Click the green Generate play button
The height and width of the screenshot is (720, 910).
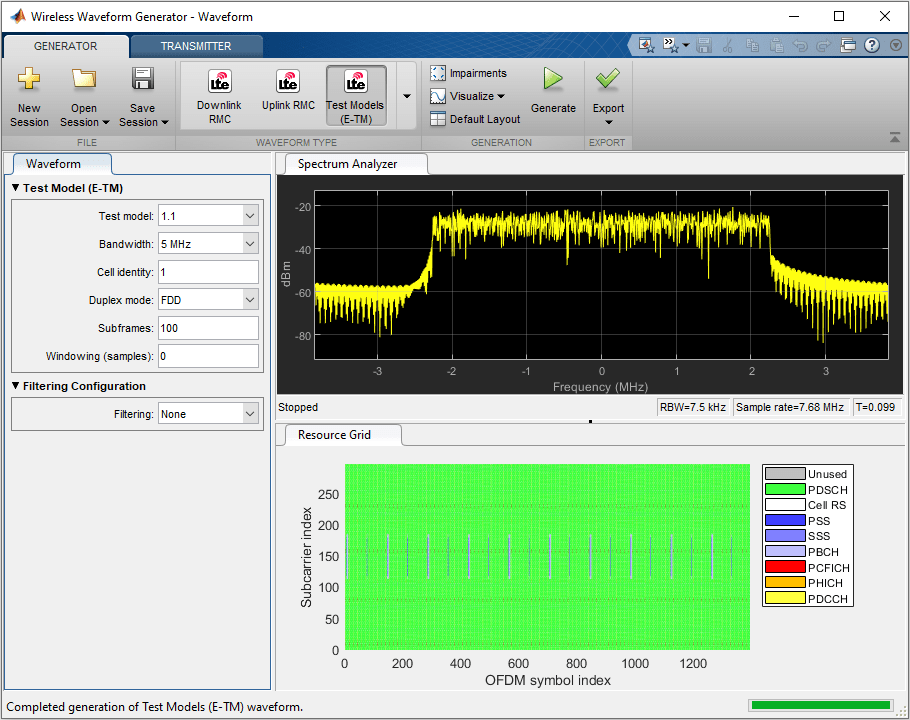click(x=553, y=80)
